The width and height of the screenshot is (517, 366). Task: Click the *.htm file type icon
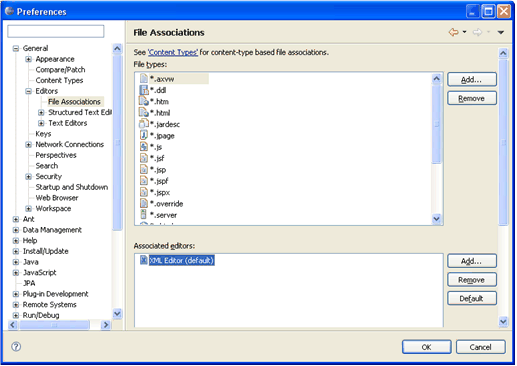tap(144, 101)
